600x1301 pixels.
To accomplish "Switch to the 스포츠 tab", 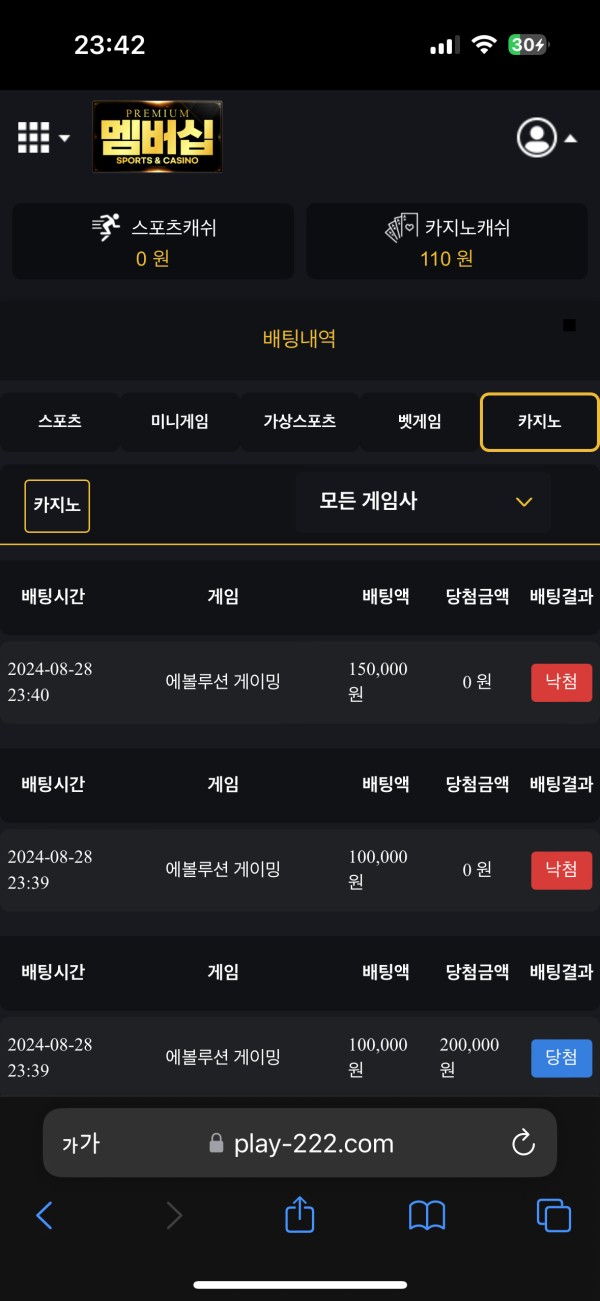I will pos(59,422).
